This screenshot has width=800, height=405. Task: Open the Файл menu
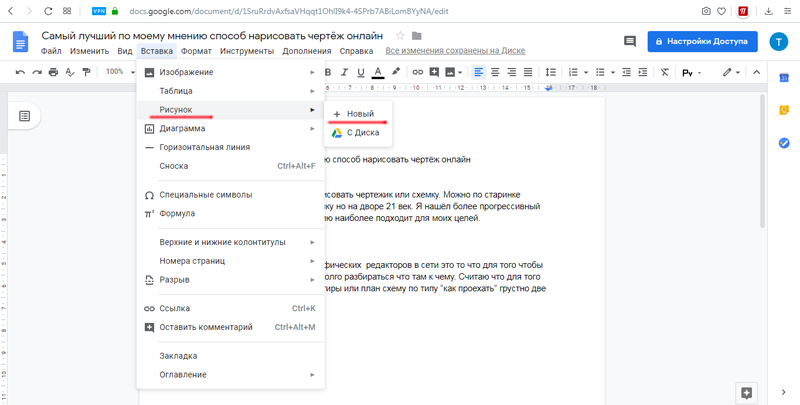[x=51, y=51]
